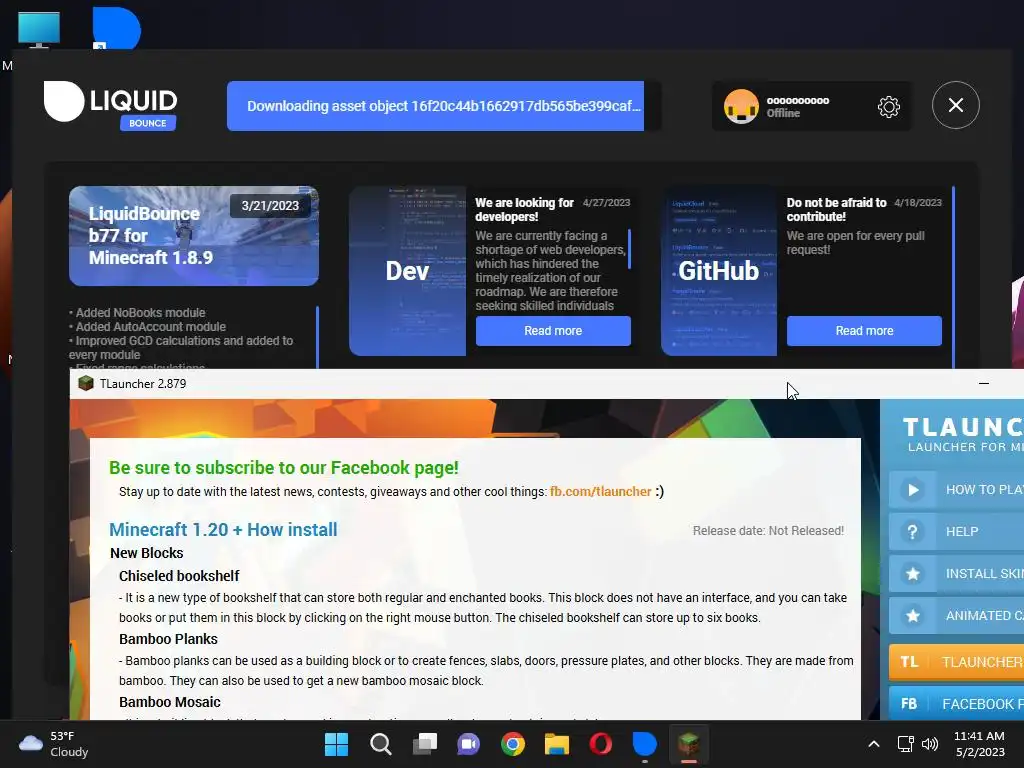Screen dimensions: 1024x768
Task: Click the TL TLauncher orange button
Action: click(x=956, y=662)
